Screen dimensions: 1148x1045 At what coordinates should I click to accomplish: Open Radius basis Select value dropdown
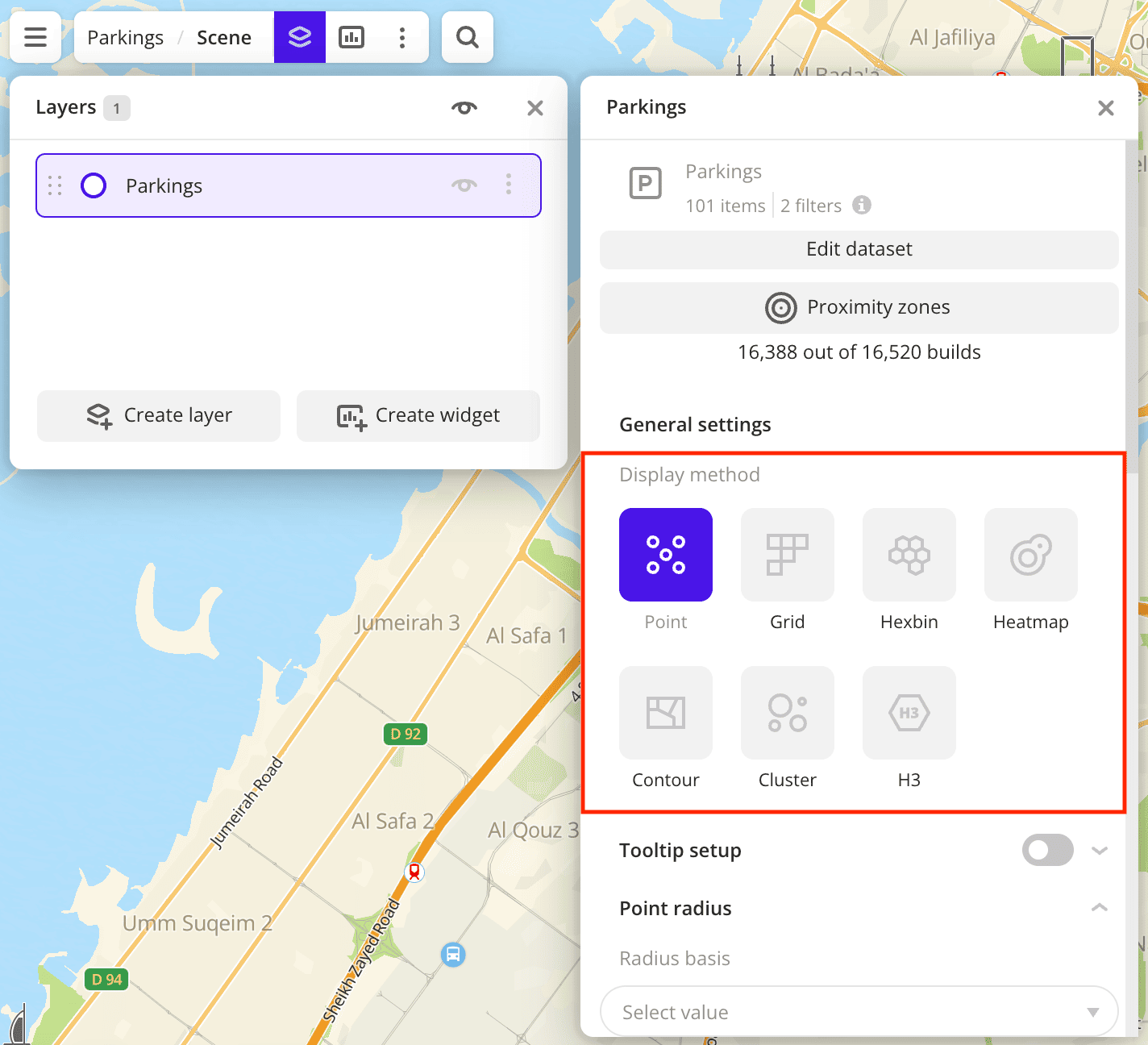pos(859,1011)
